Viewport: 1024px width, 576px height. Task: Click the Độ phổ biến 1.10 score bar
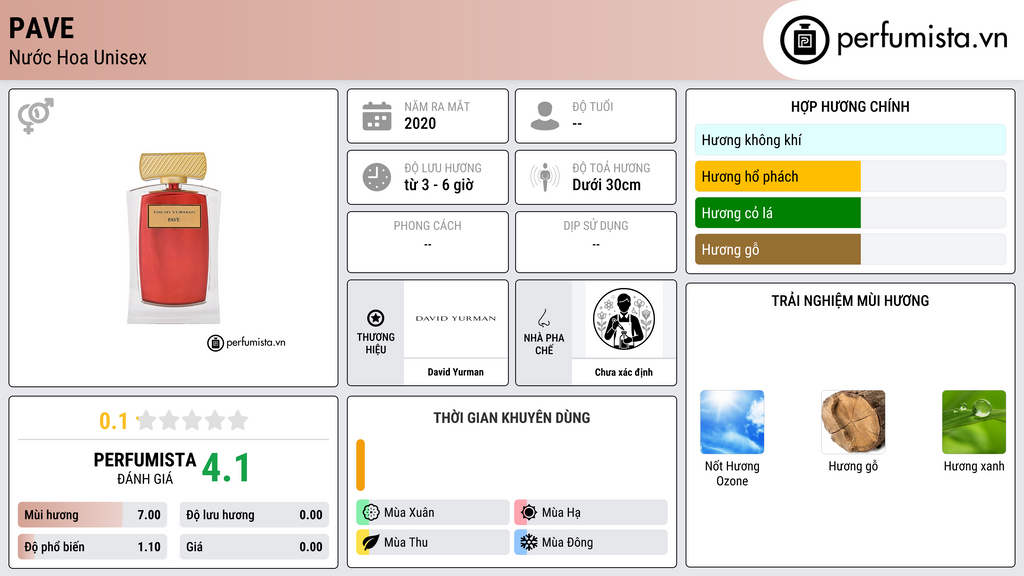(x=92, y=547)
